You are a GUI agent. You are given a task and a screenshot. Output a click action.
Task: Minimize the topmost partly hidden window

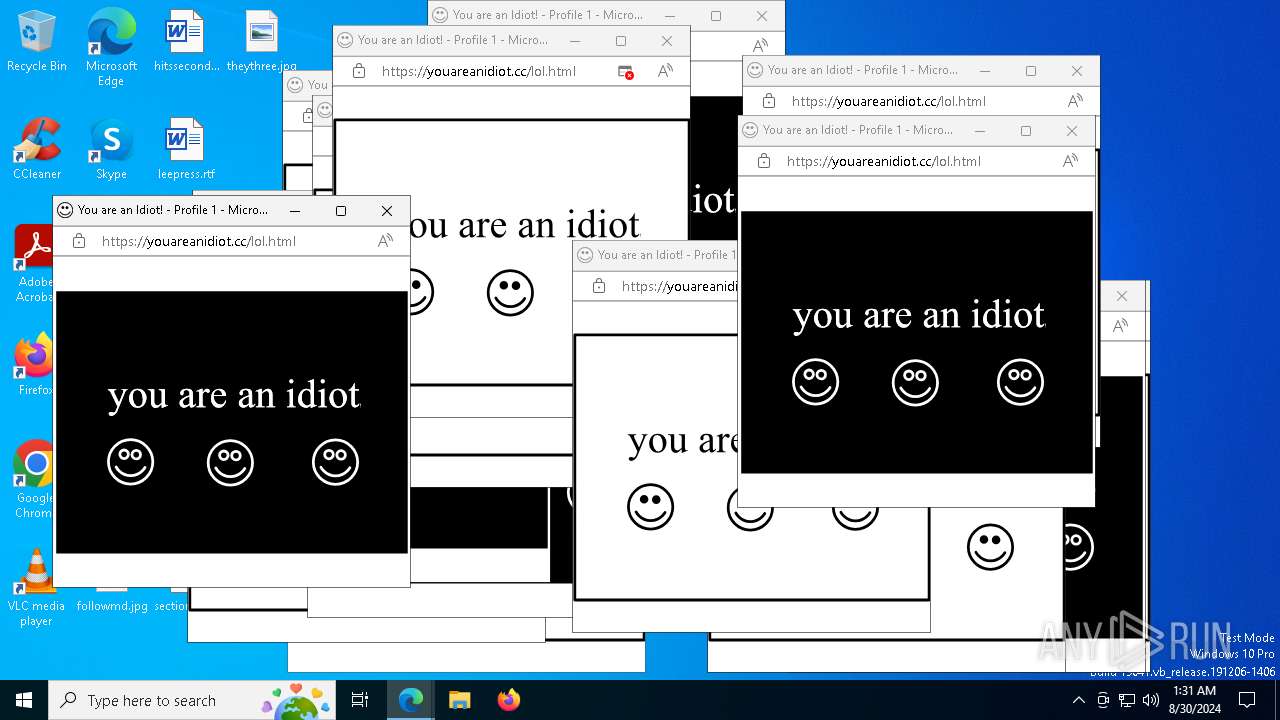670,16
